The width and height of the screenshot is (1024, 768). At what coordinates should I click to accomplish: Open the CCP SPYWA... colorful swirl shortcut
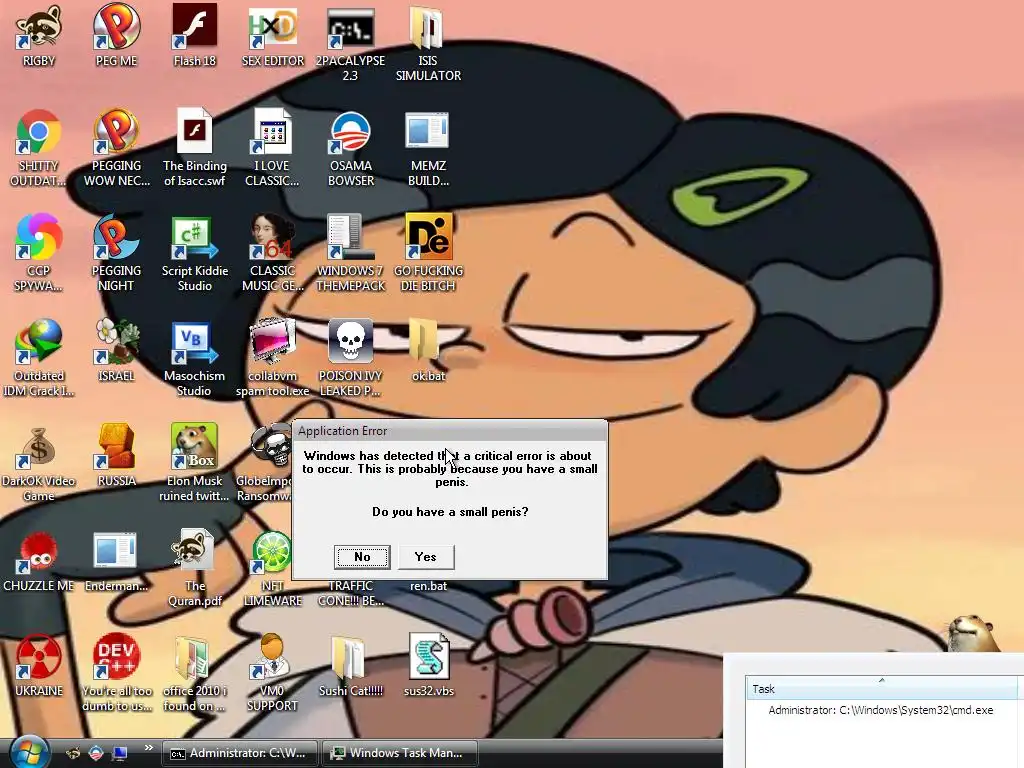39,253
